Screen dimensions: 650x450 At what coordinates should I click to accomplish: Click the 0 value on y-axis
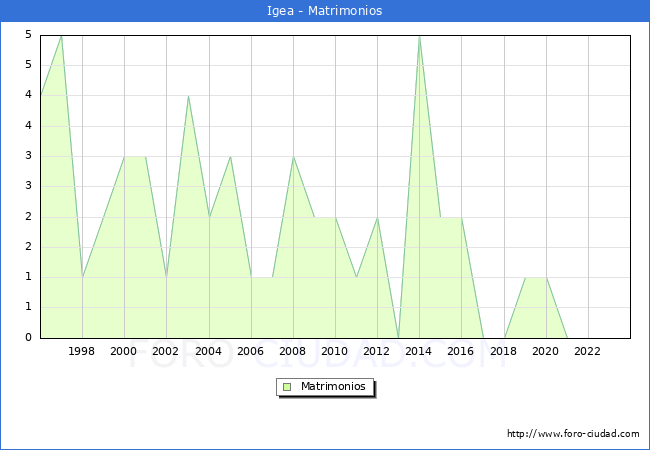click(29, 338)
